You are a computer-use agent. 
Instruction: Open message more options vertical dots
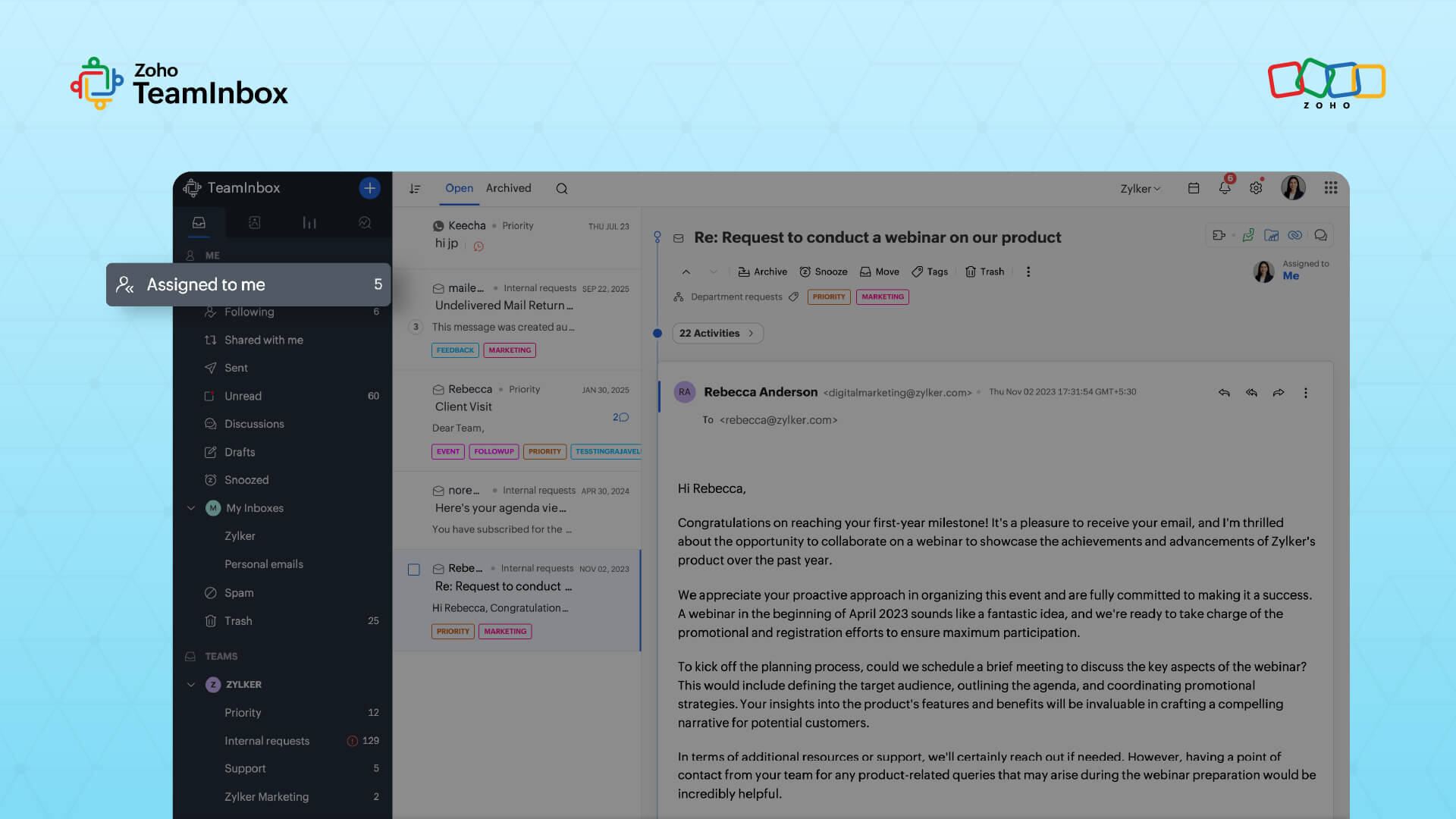point(1306,393)
